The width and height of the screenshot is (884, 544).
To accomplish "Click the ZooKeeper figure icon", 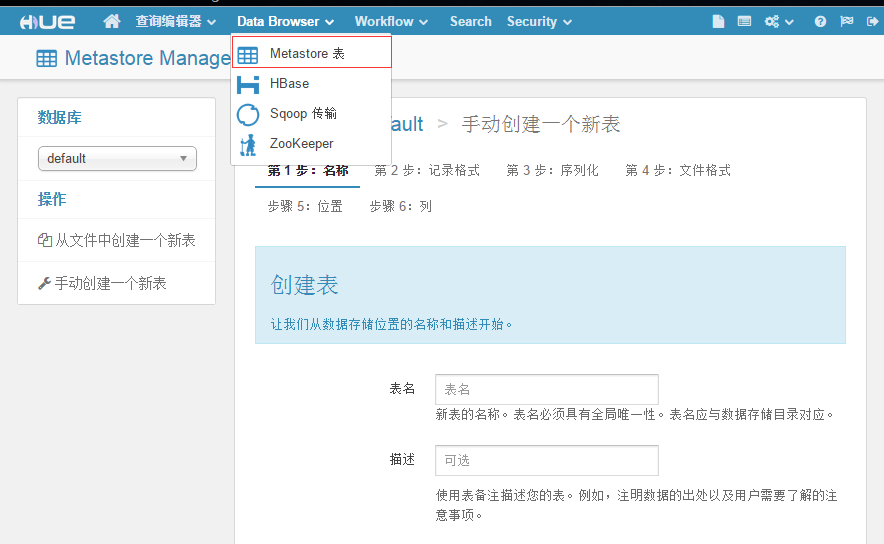I will click(248, 145).
